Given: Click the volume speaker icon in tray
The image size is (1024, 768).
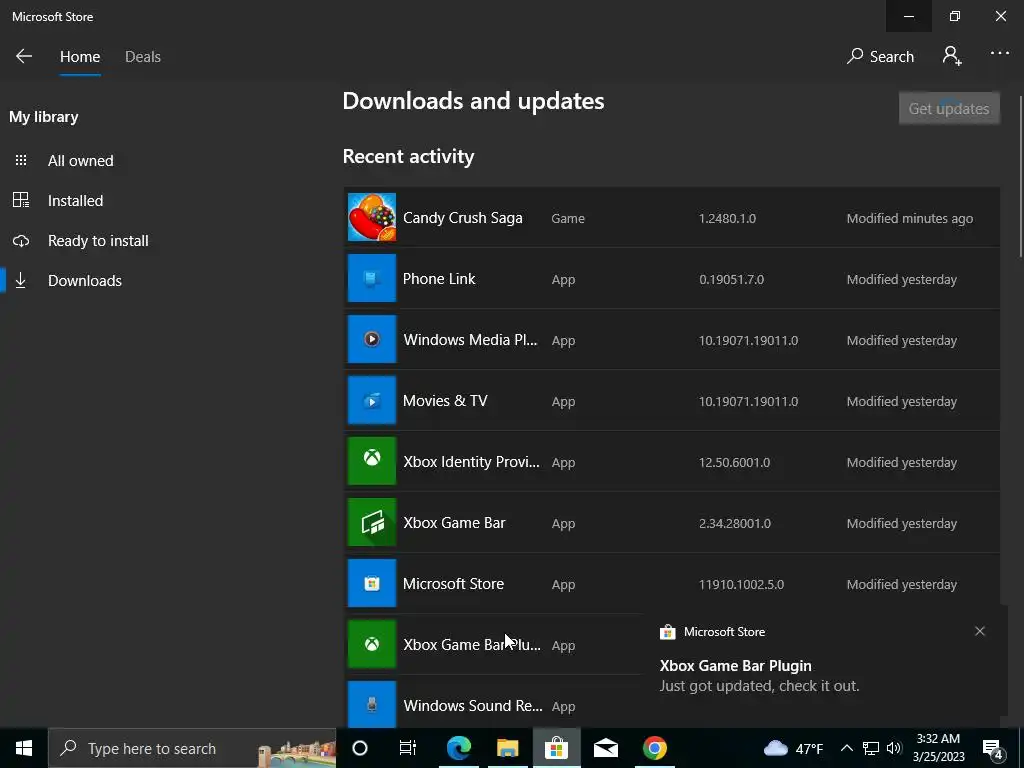Looking at the screenshot, I should click(894, 748).
